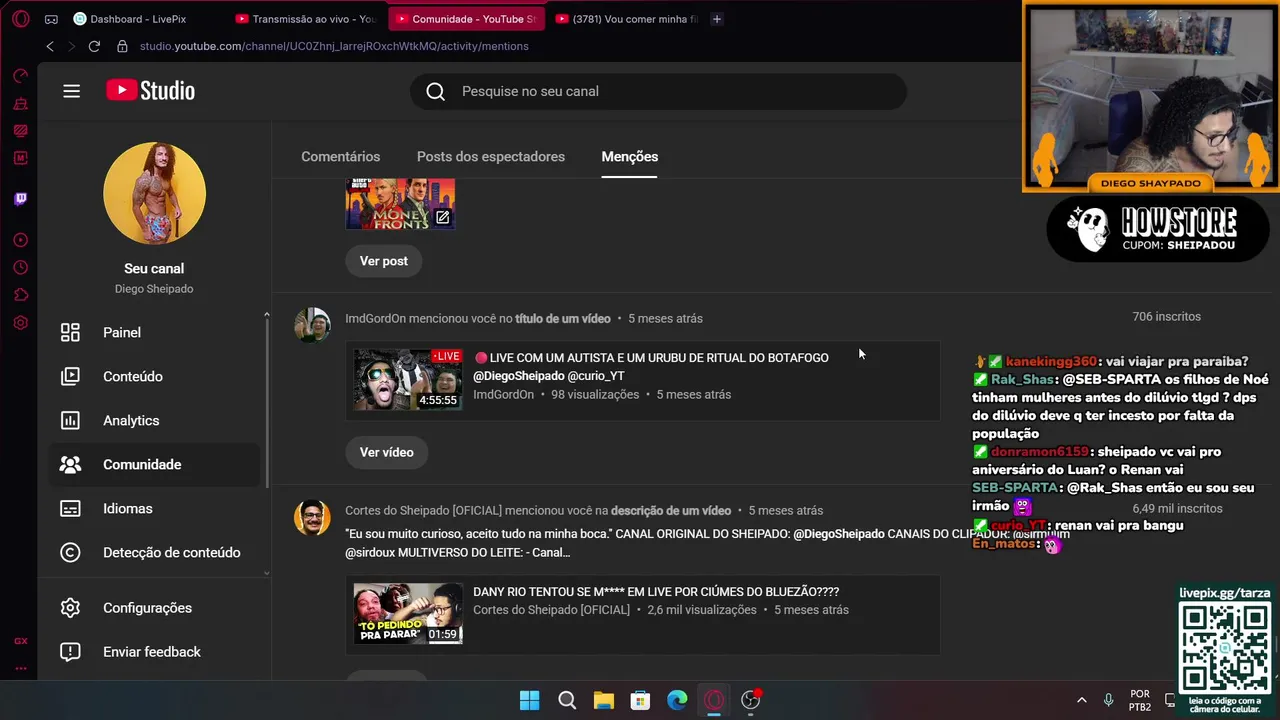Image resolution: width=1280 pixels, height=720 pixels.
Task: Open the Money Fronts post thumbnail
Action: point(400,204)
